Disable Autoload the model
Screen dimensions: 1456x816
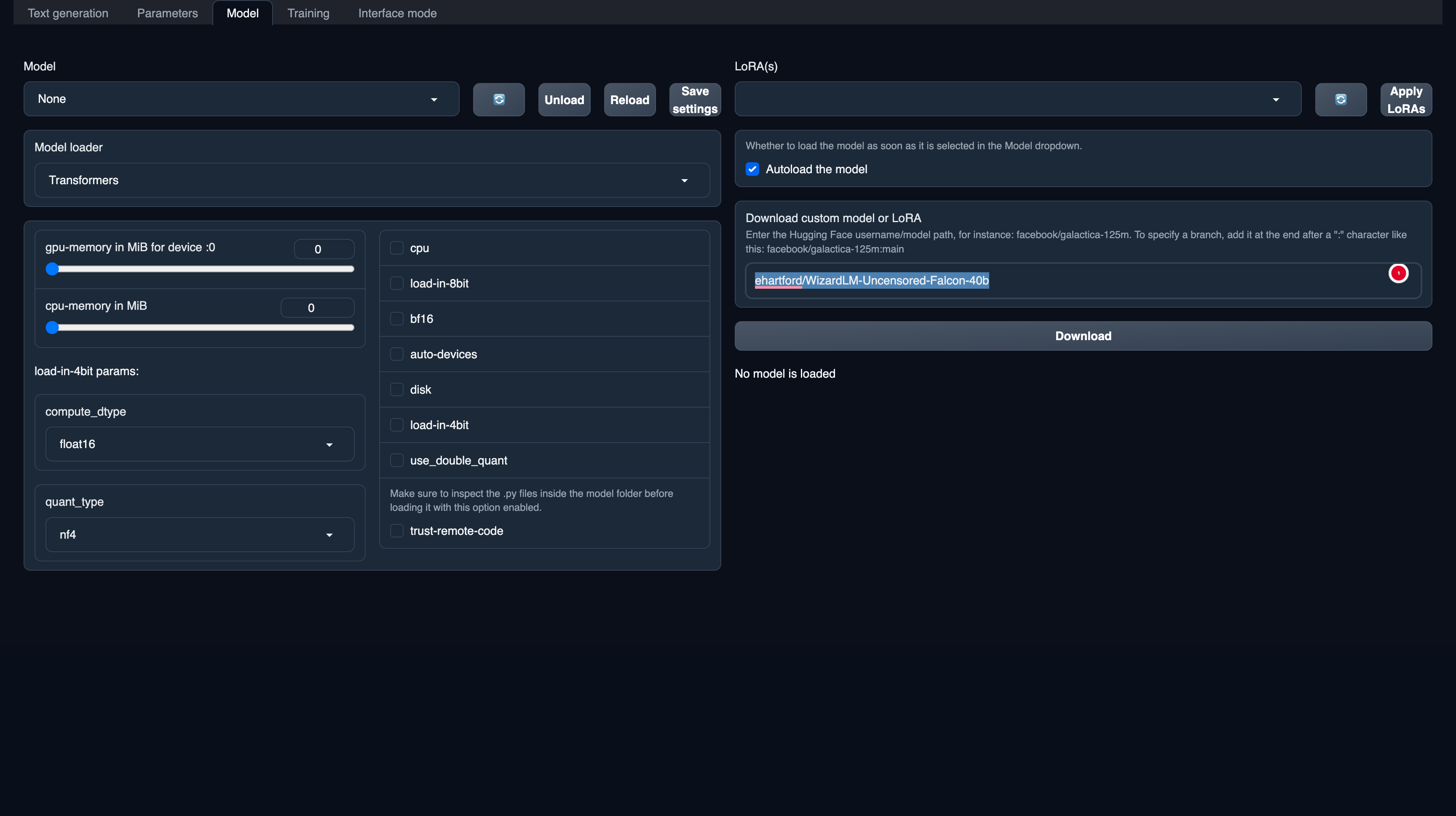pos(752,169)
